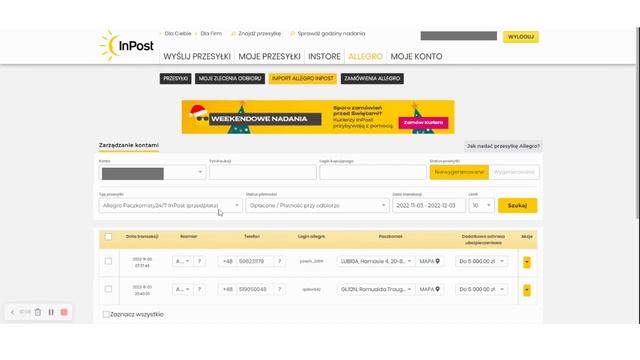640x360 pixels.
Task: Switch to ZAMÓWIENIA ALLEGRO subtab
Action: [372, 78]
